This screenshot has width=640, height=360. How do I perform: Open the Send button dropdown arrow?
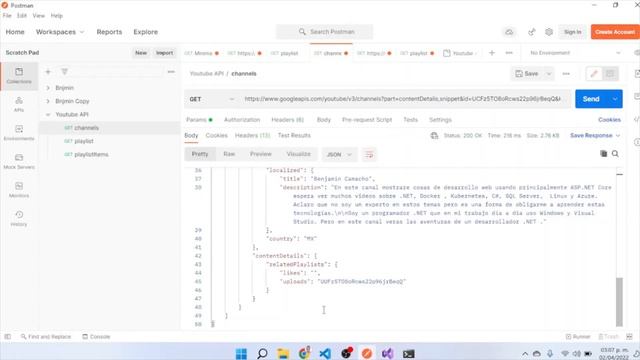click(615, 99)
